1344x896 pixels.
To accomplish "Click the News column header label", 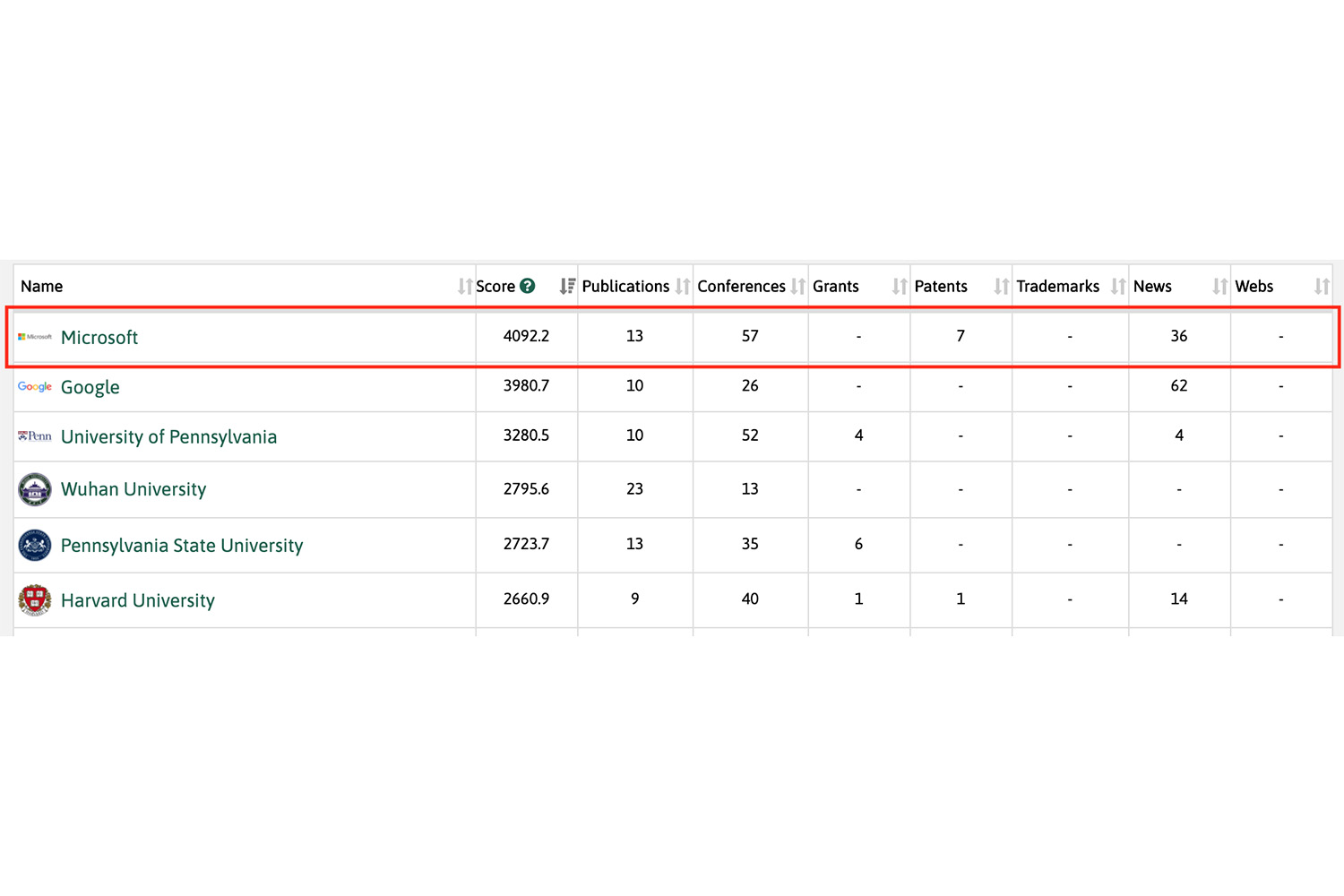I will [1152, 287].
